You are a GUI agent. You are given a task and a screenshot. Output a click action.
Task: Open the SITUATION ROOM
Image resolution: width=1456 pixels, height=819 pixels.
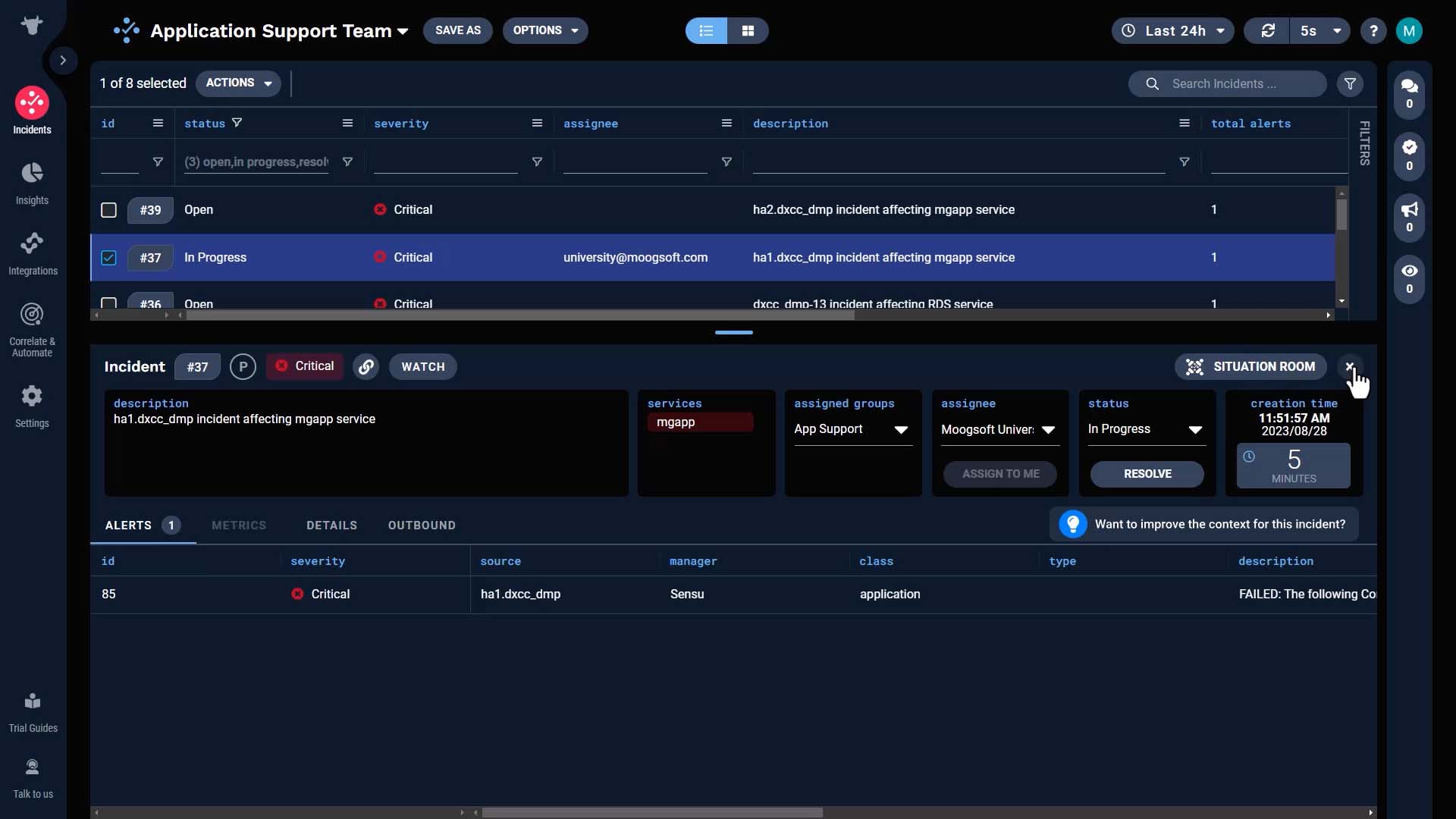(1250, 366)
